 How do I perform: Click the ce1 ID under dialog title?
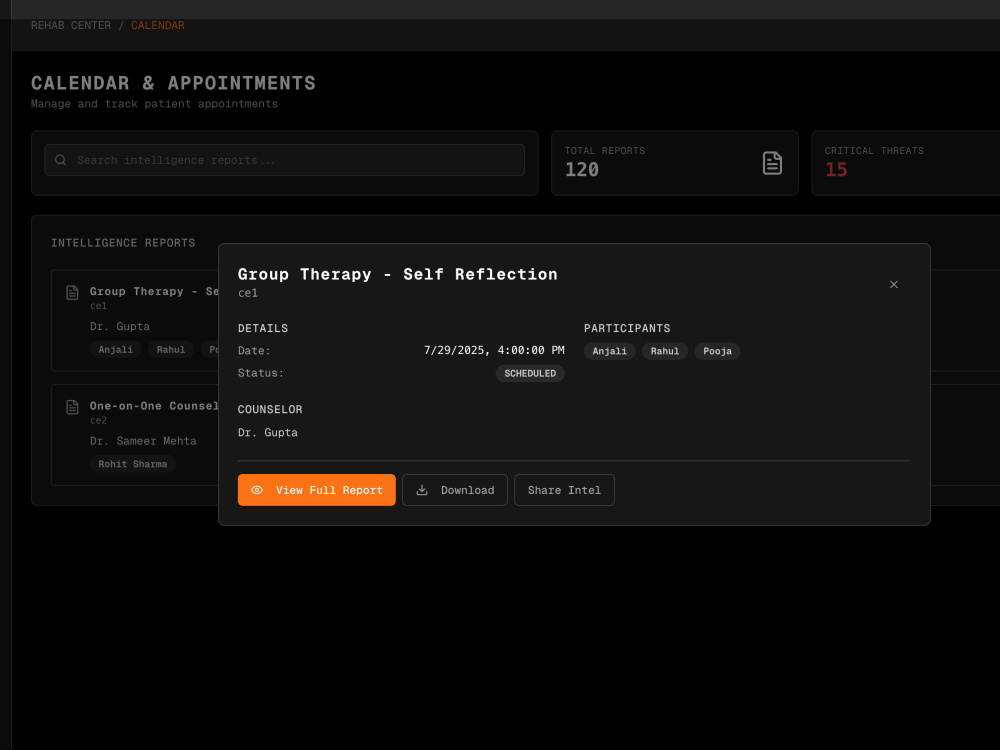[248, 293]
